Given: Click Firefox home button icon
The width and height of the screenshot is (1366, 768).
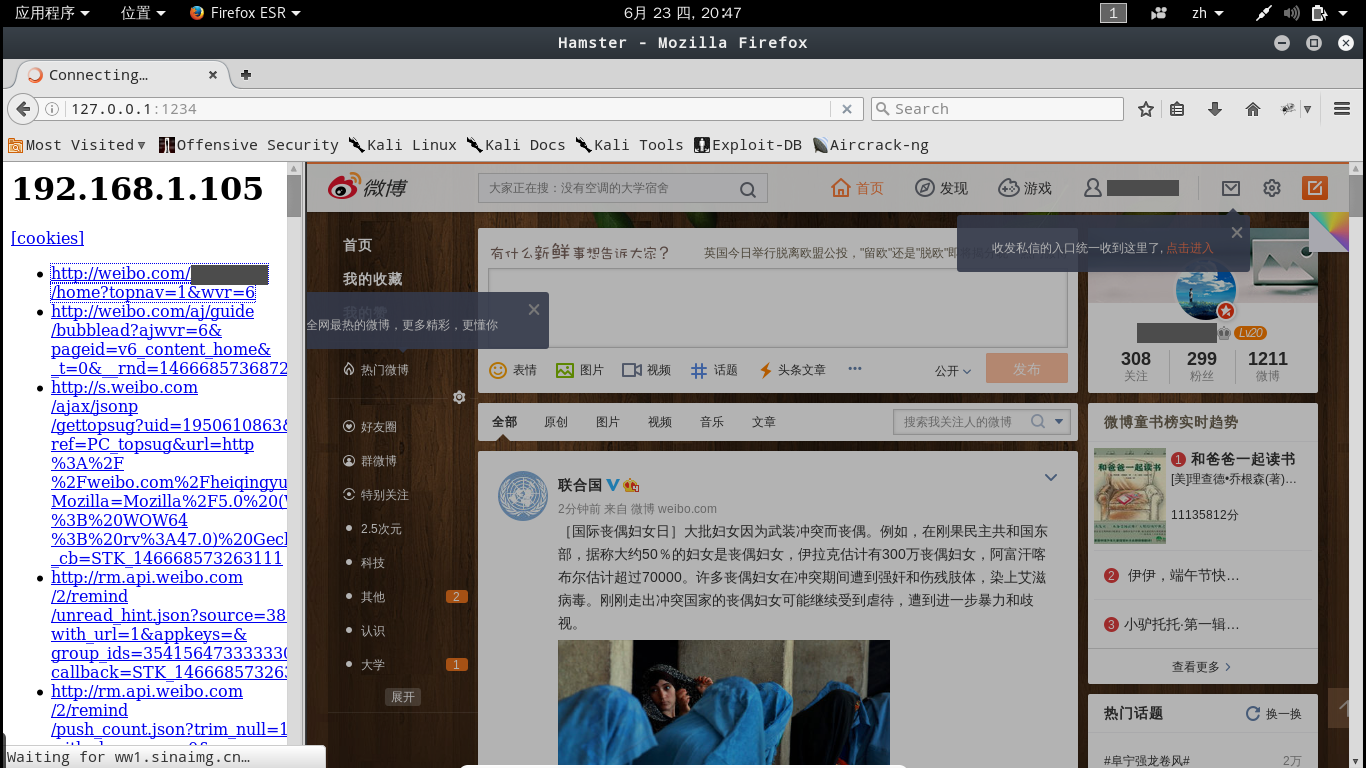Looking at the screenshot, I should pos(1252,109).
